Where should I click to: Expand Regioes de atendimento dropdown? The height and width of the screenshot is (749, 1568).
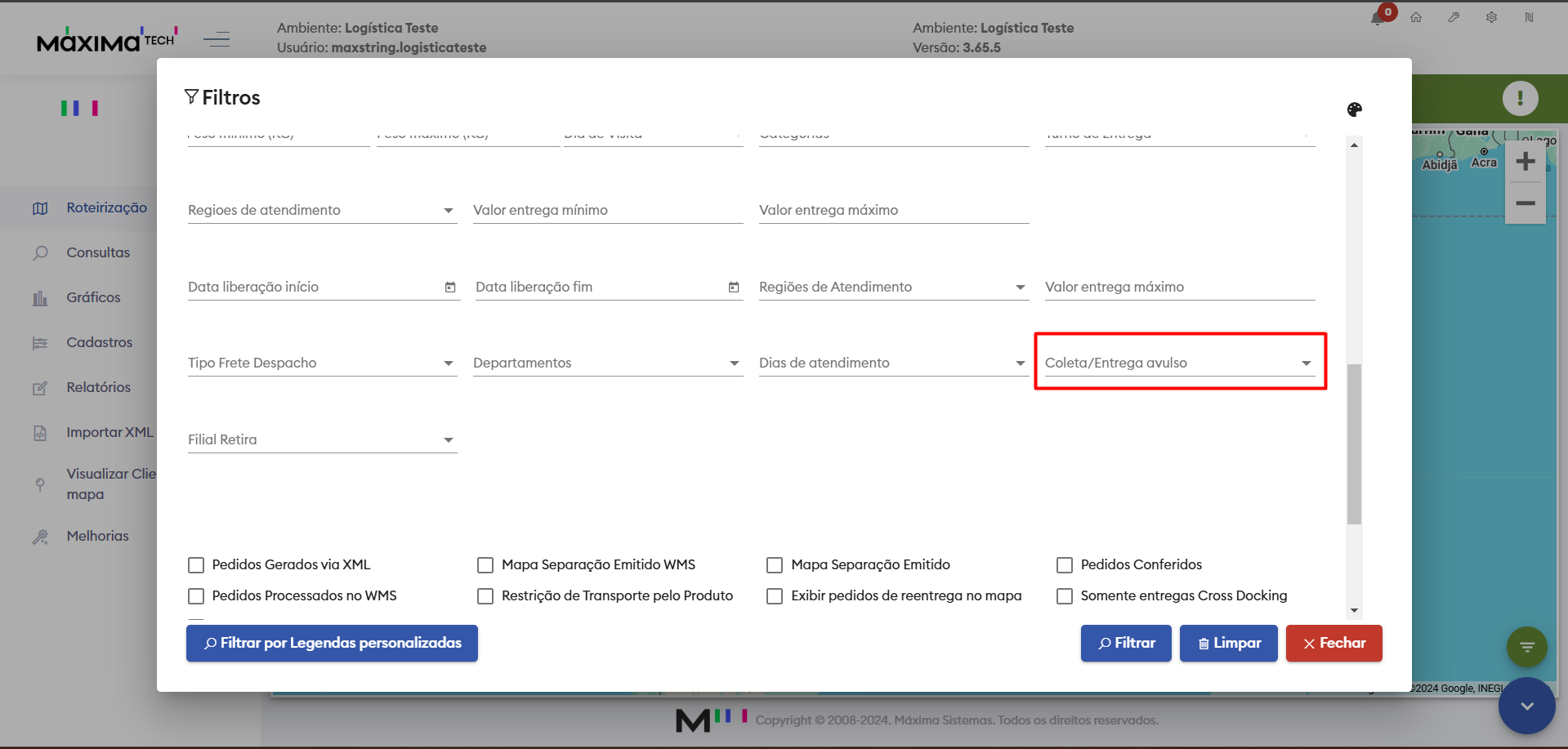point(323,210)
